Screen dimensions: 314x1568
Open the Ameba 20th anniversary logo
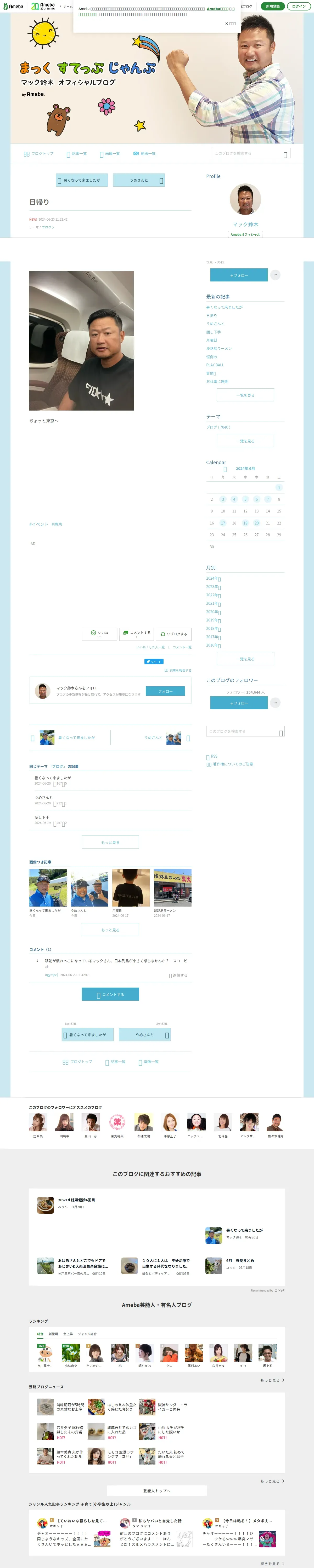[43, 6]
